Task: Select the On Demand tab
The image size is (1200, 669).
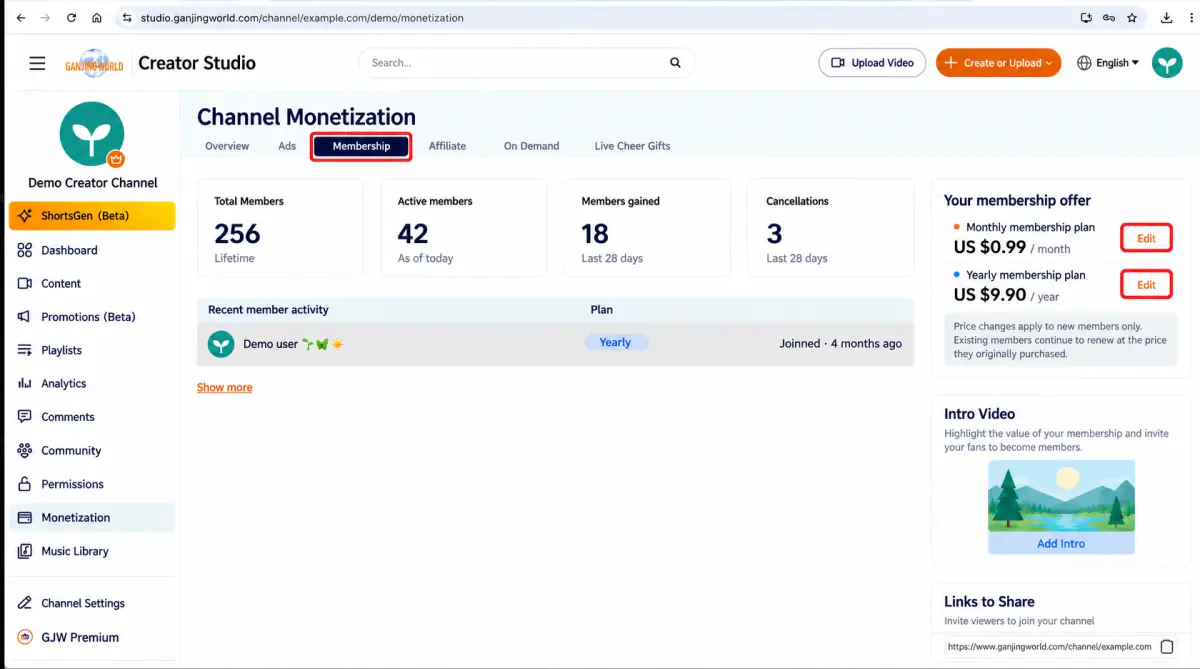Action: (x=531, y=146)
